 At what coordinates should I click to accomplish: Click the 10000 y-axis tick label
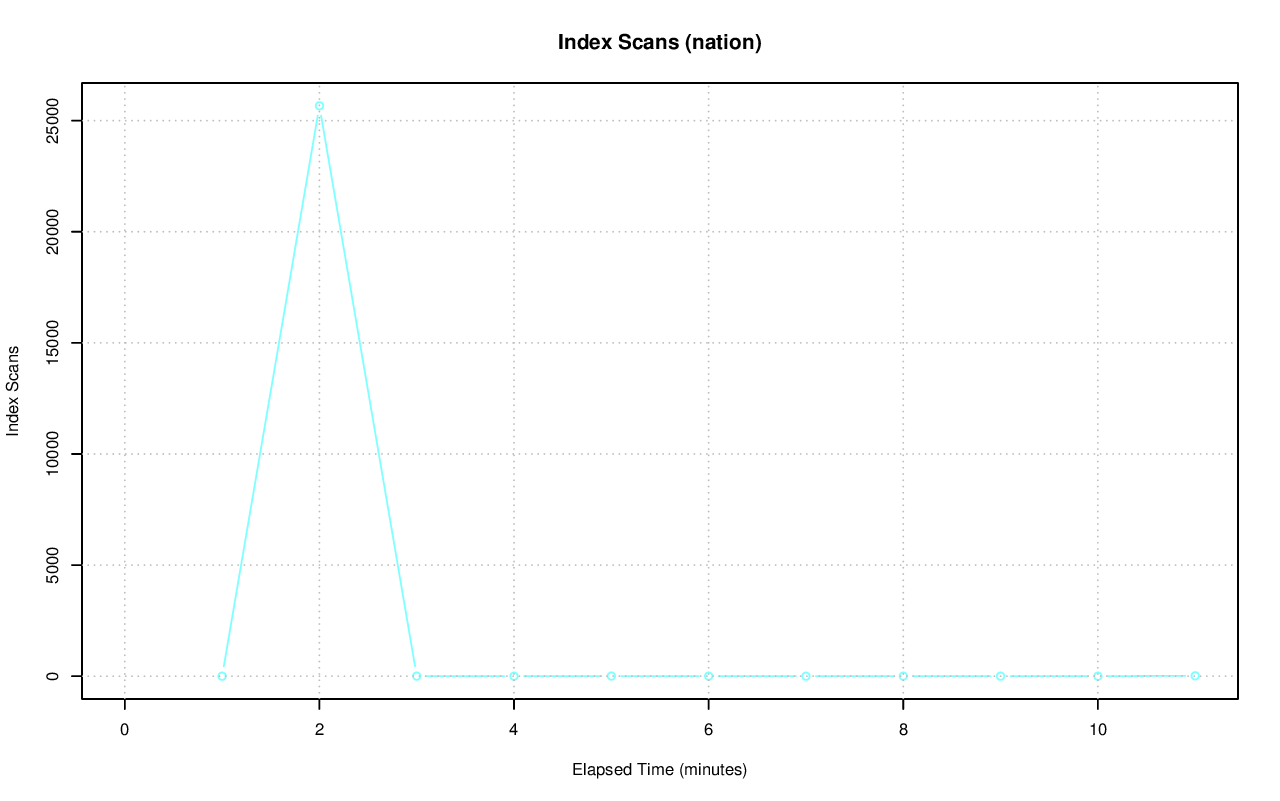click(53, 454)
